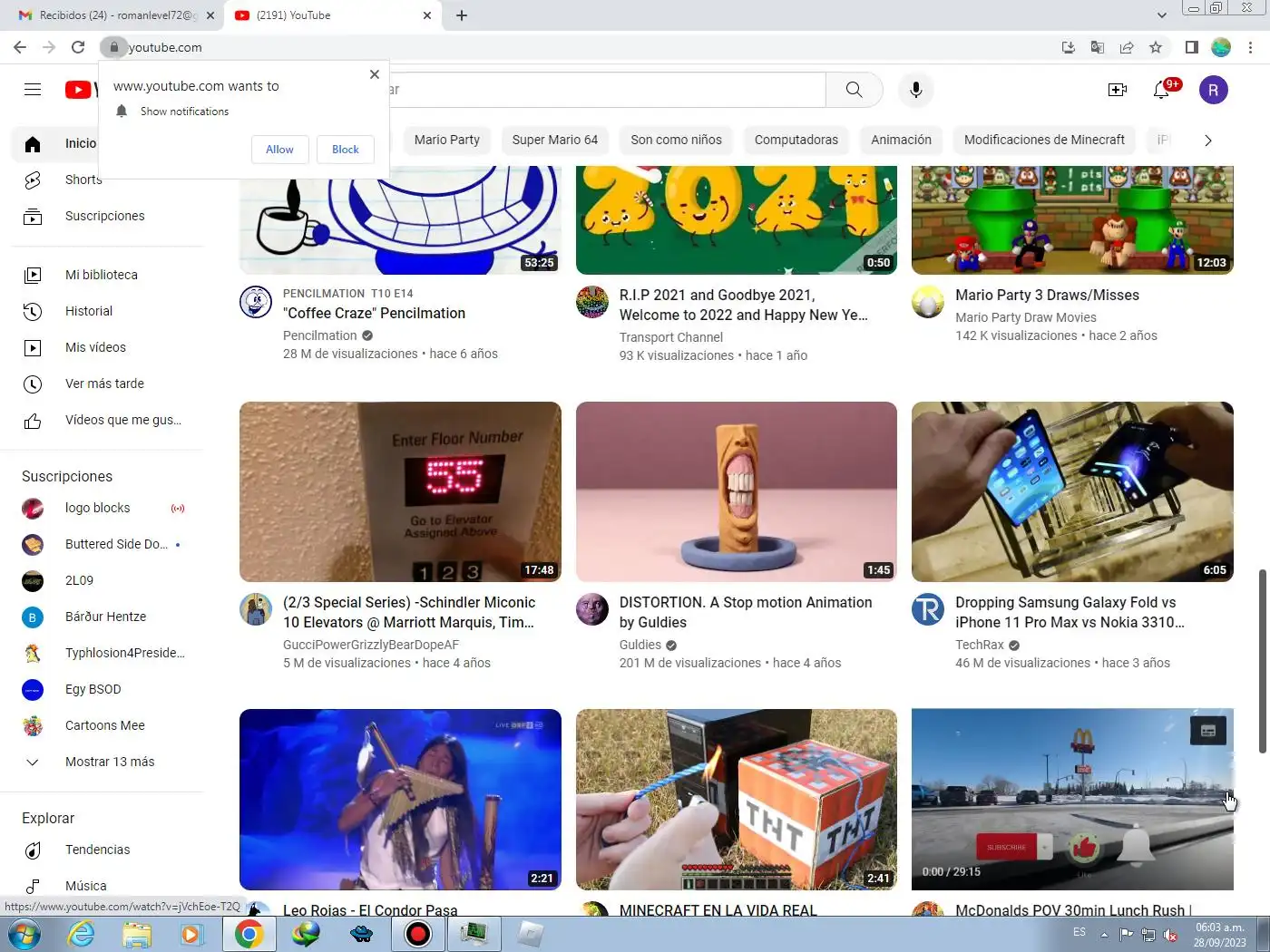Select the Mario Party chip

447,140
